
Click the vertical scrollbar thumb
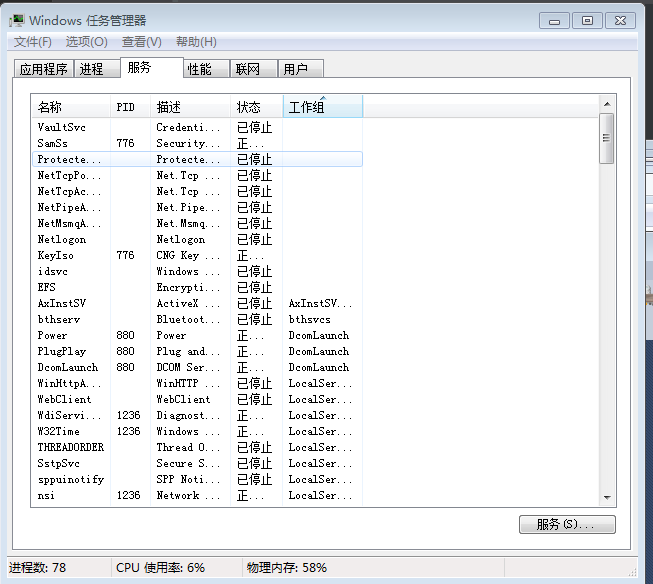pos(607,138)
